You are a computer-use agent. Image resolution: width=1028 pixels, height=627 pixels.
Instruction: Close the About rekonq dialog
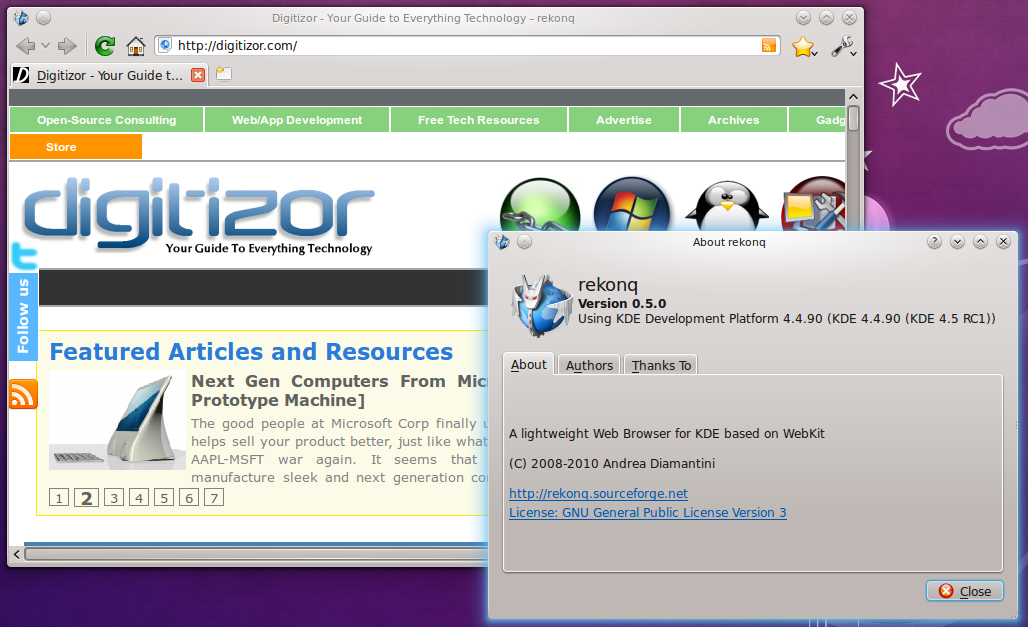965,591
